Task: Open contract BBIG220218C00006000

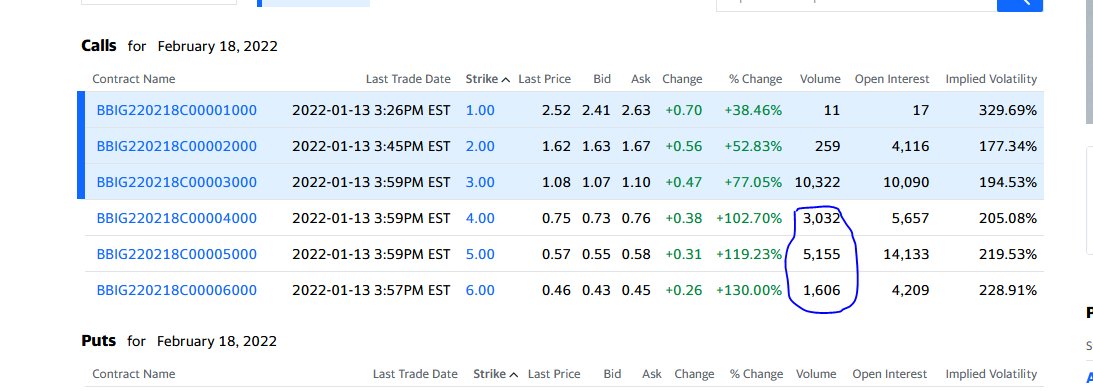Action: 176,290
